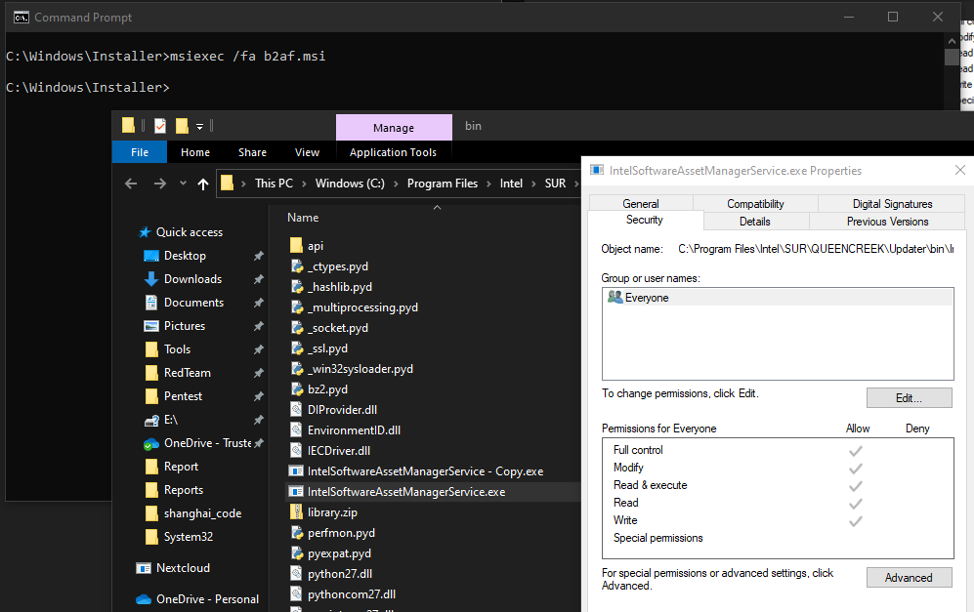Click the Properties checkmark icon in Explorer toolbar
Image resolution: width=974 pixels, height=612 pixels.
[160, 126]
